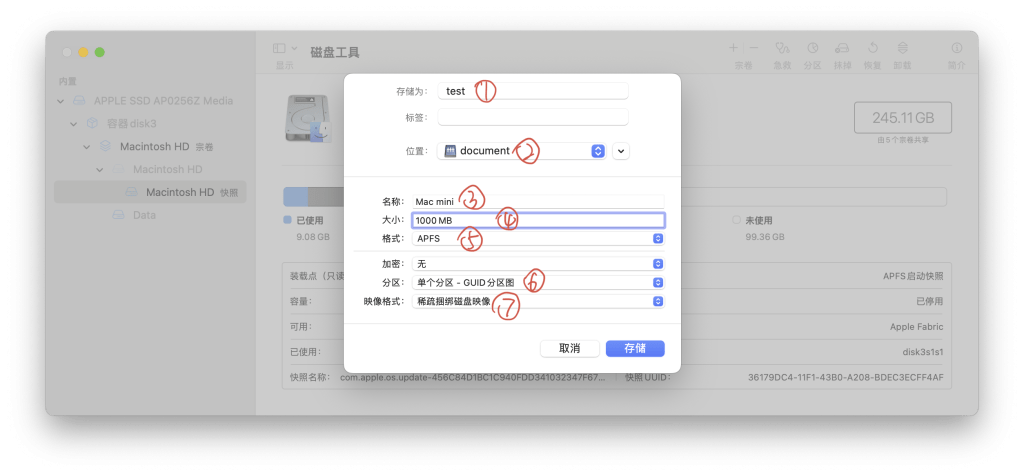Click the 未使用 legend label
Image resolution: width=1024 pixels, height=476 pixels.
tap(758, 221)
